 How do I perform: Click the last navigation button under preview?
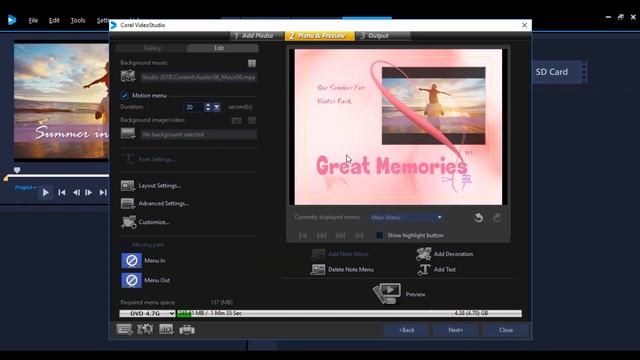tap(359, 236)
